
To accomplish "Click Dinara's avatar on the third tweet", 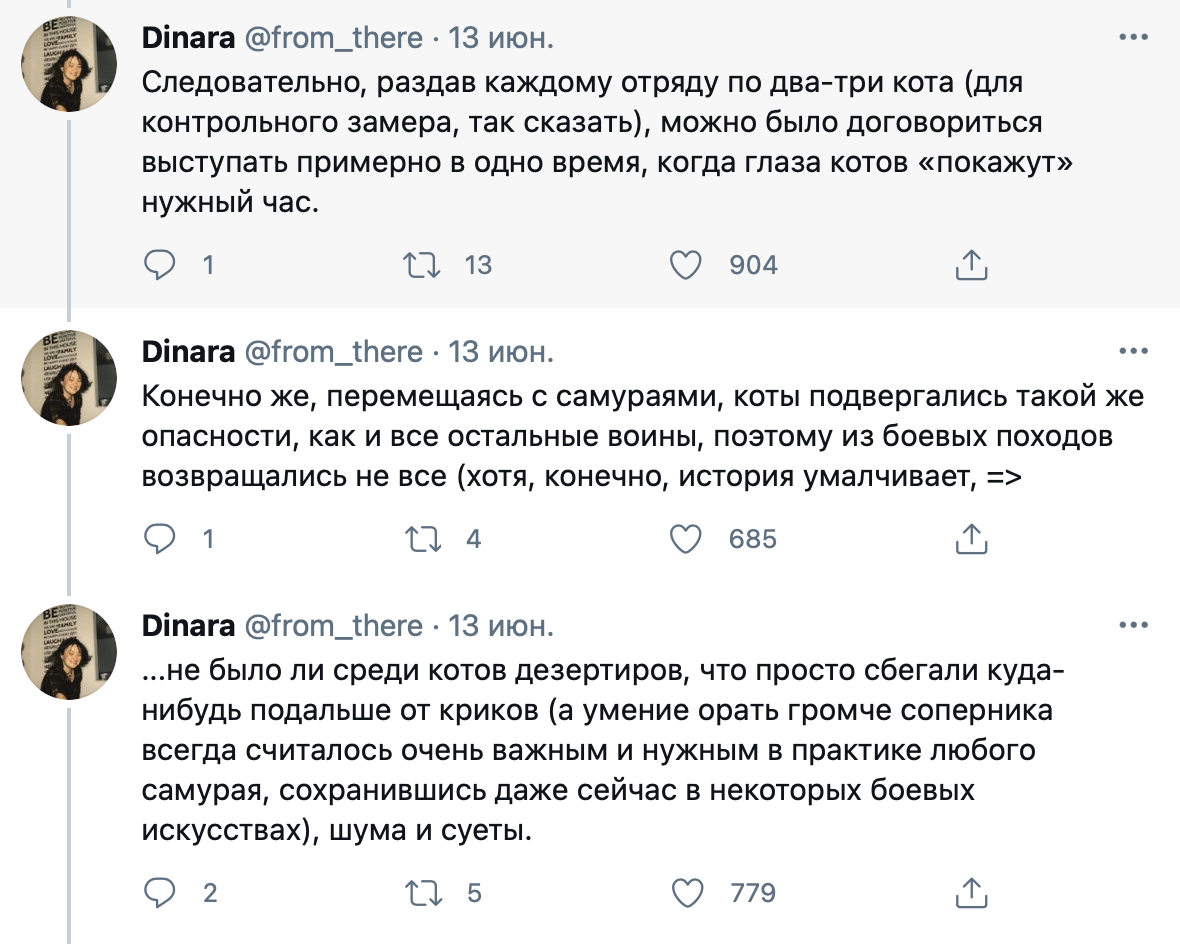I will tap(69, 652).
